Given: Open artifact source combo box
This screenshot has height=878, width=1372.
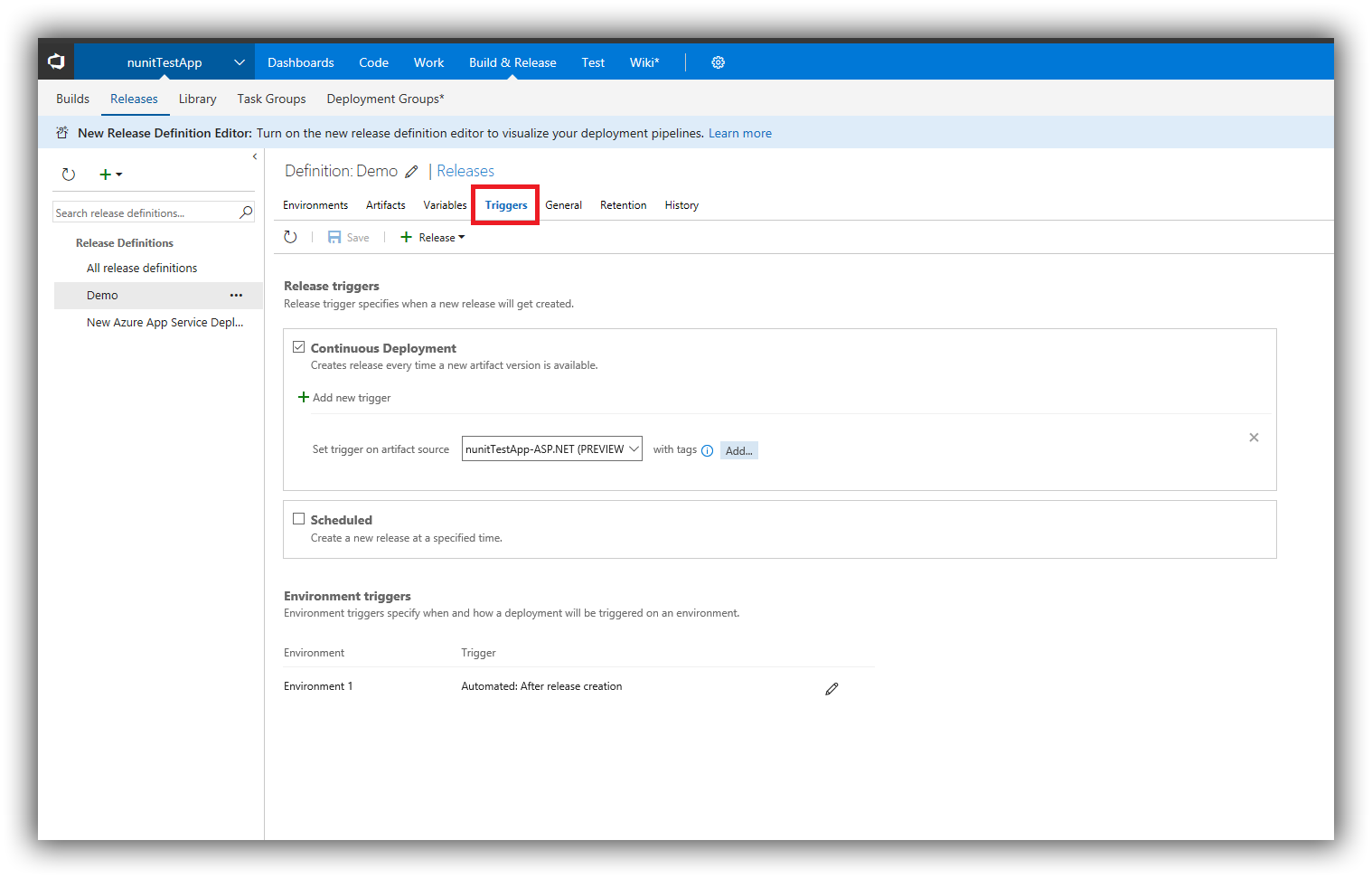Looking at the screenshot, I should [552, 449].
